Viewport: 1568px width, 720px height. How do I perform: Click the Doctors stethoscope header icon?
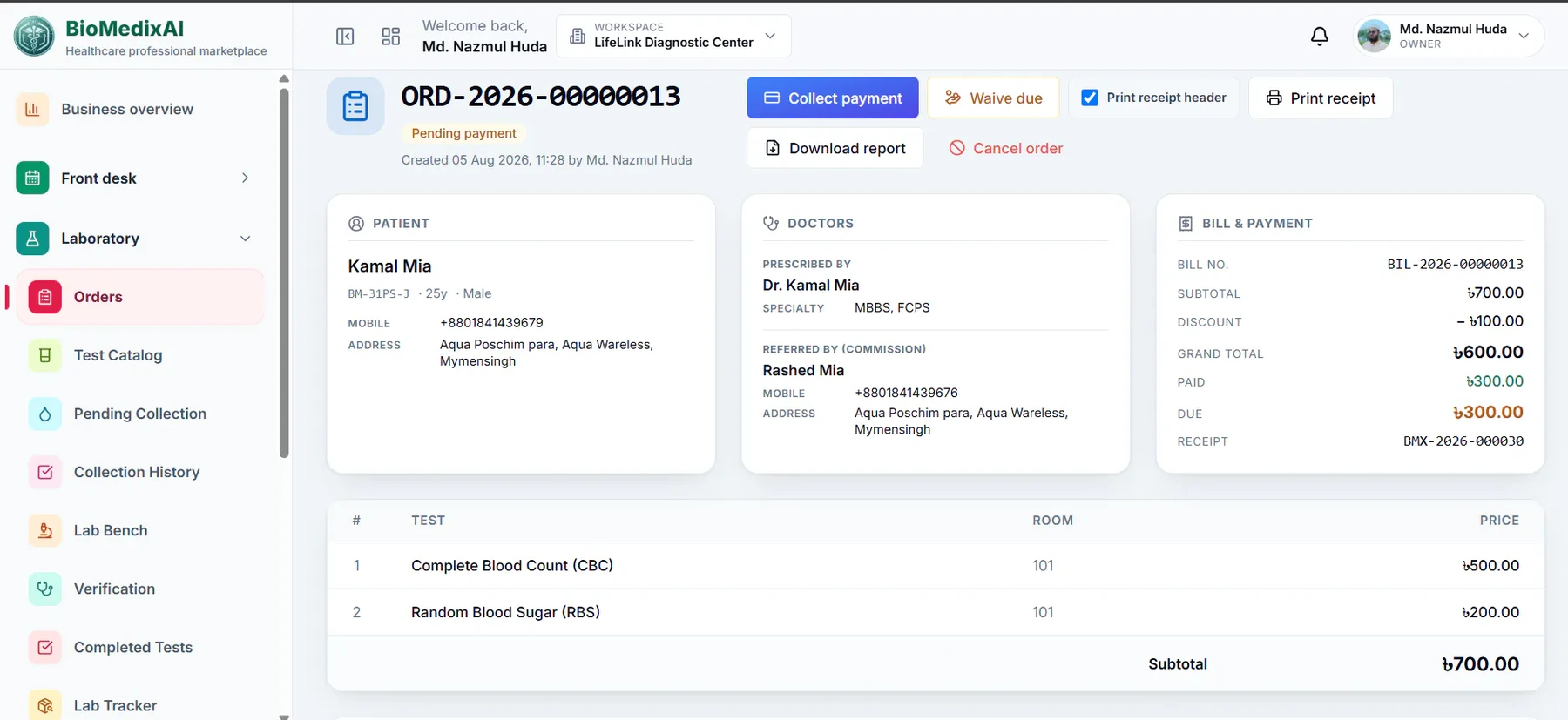tap(771, 223)
